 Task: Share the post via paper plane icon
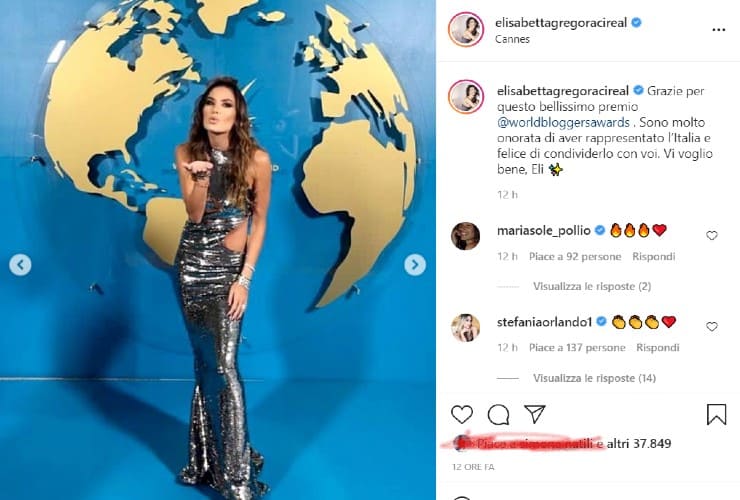coord(535,414)
